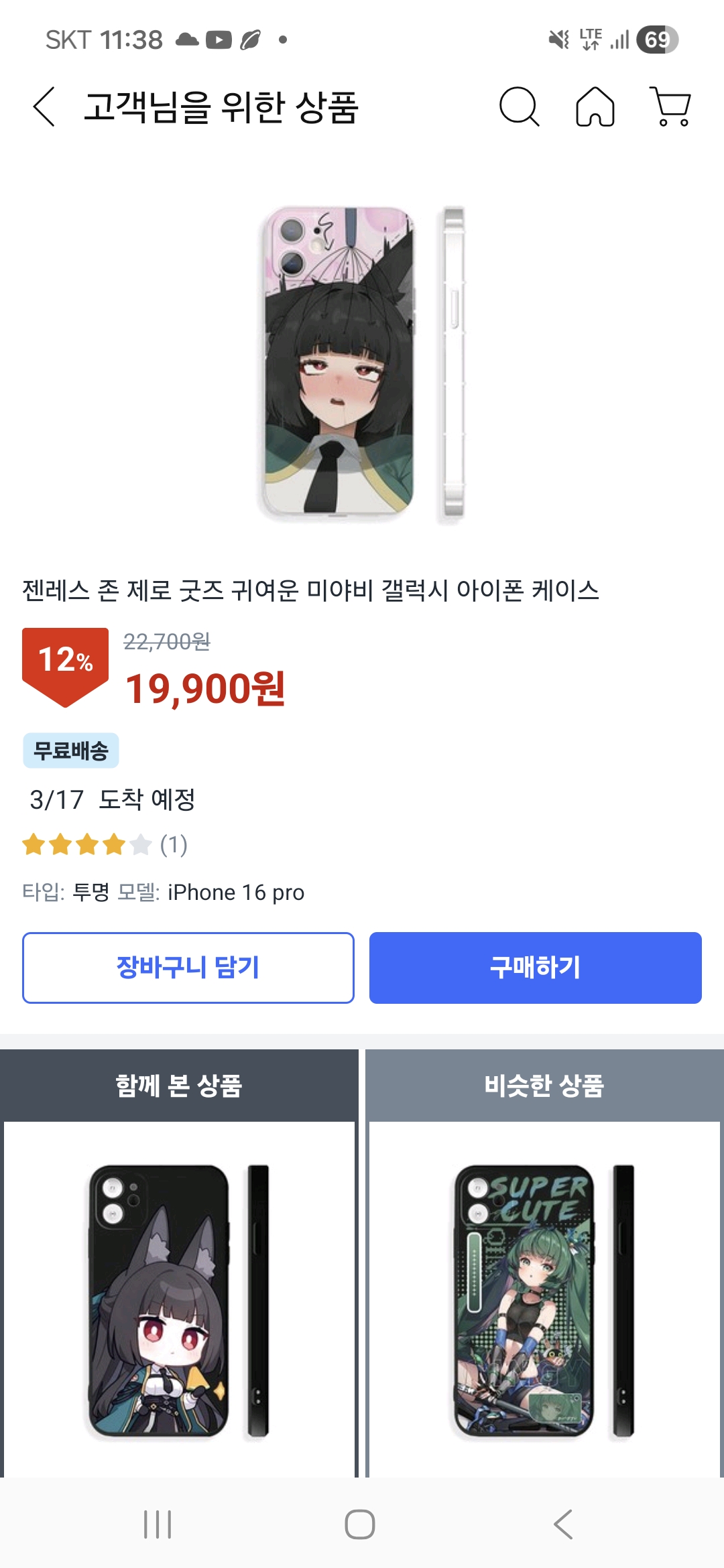The width and height of the screenshot is (724, 1568).
Task: Open the shopping cart icon
Action: pyautogui.click(x=671, y=107)
